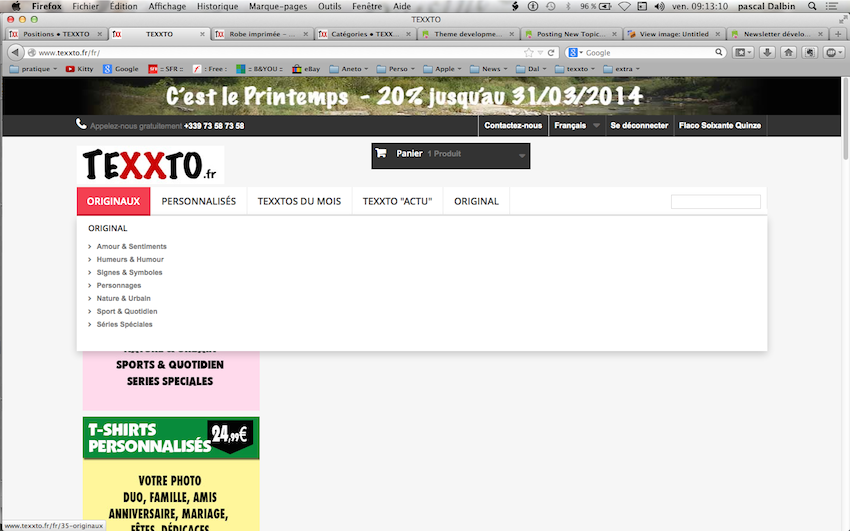Expand the texxto bookmarks folder
The width and height of the screenshot is (850, 531).
point(575,69)
